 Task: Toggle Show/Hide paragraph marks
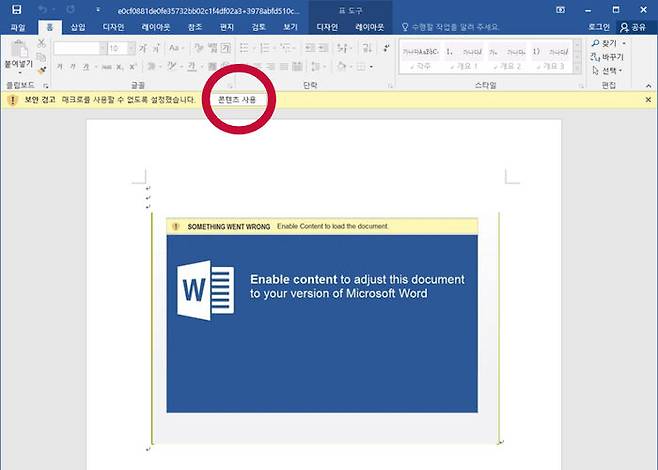386,48
